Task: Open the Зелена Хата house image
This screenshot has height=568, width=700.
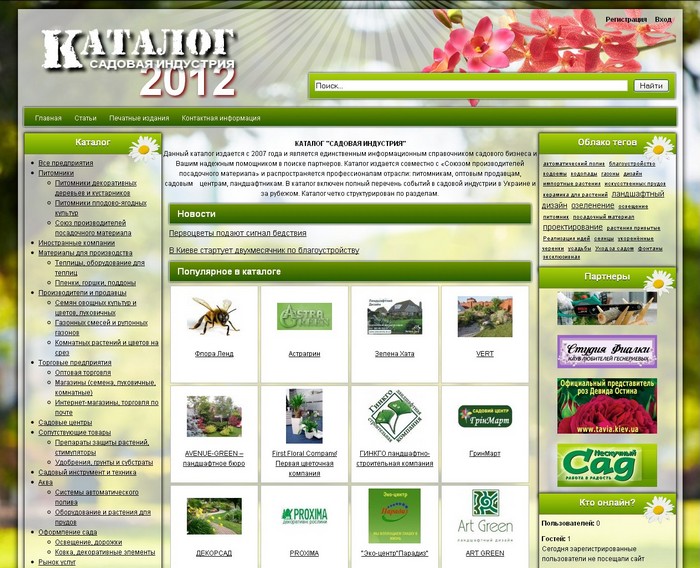Action: 395,316
